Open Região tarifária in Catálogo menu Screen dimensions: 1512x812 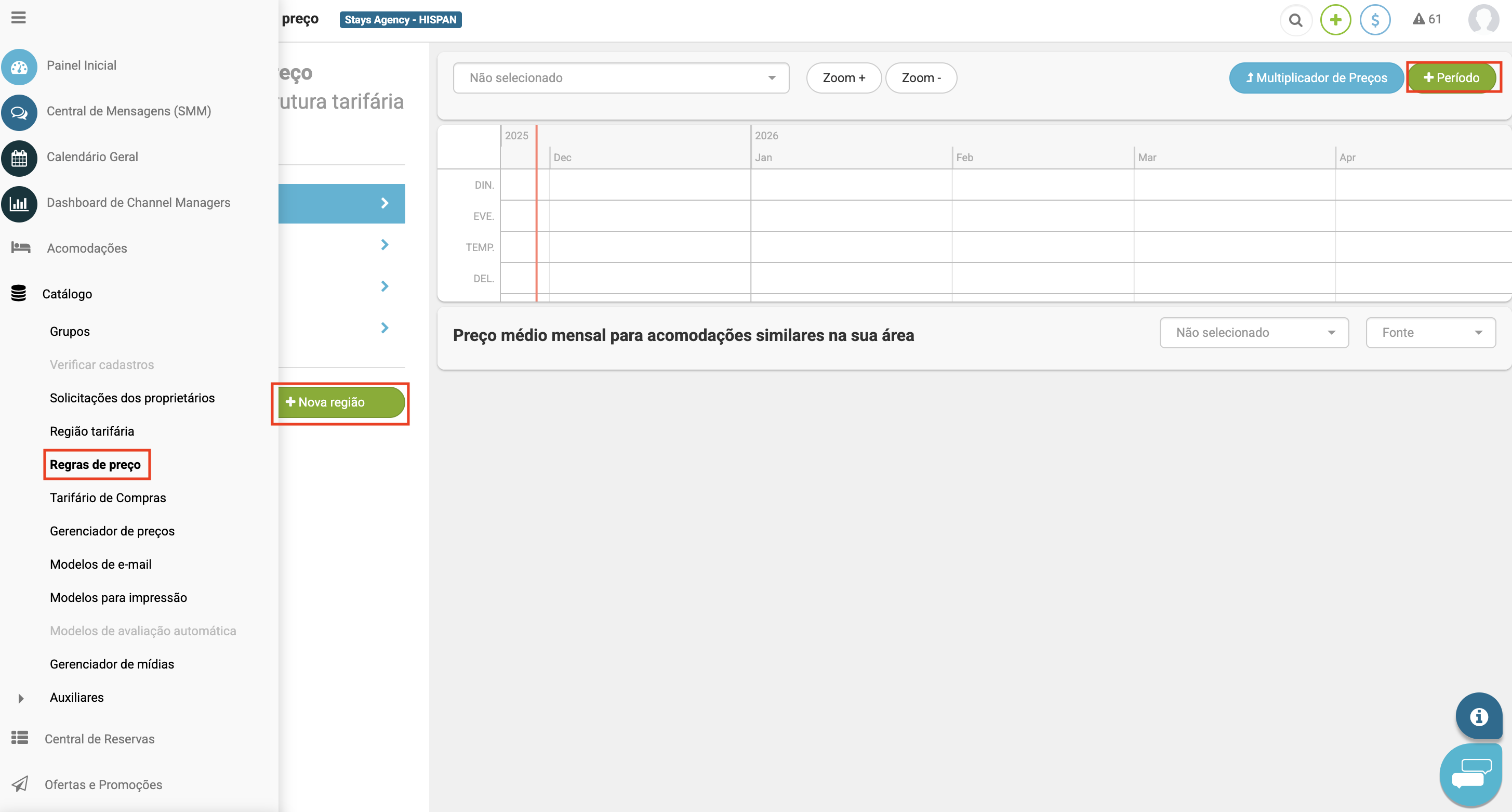point(92,431)
